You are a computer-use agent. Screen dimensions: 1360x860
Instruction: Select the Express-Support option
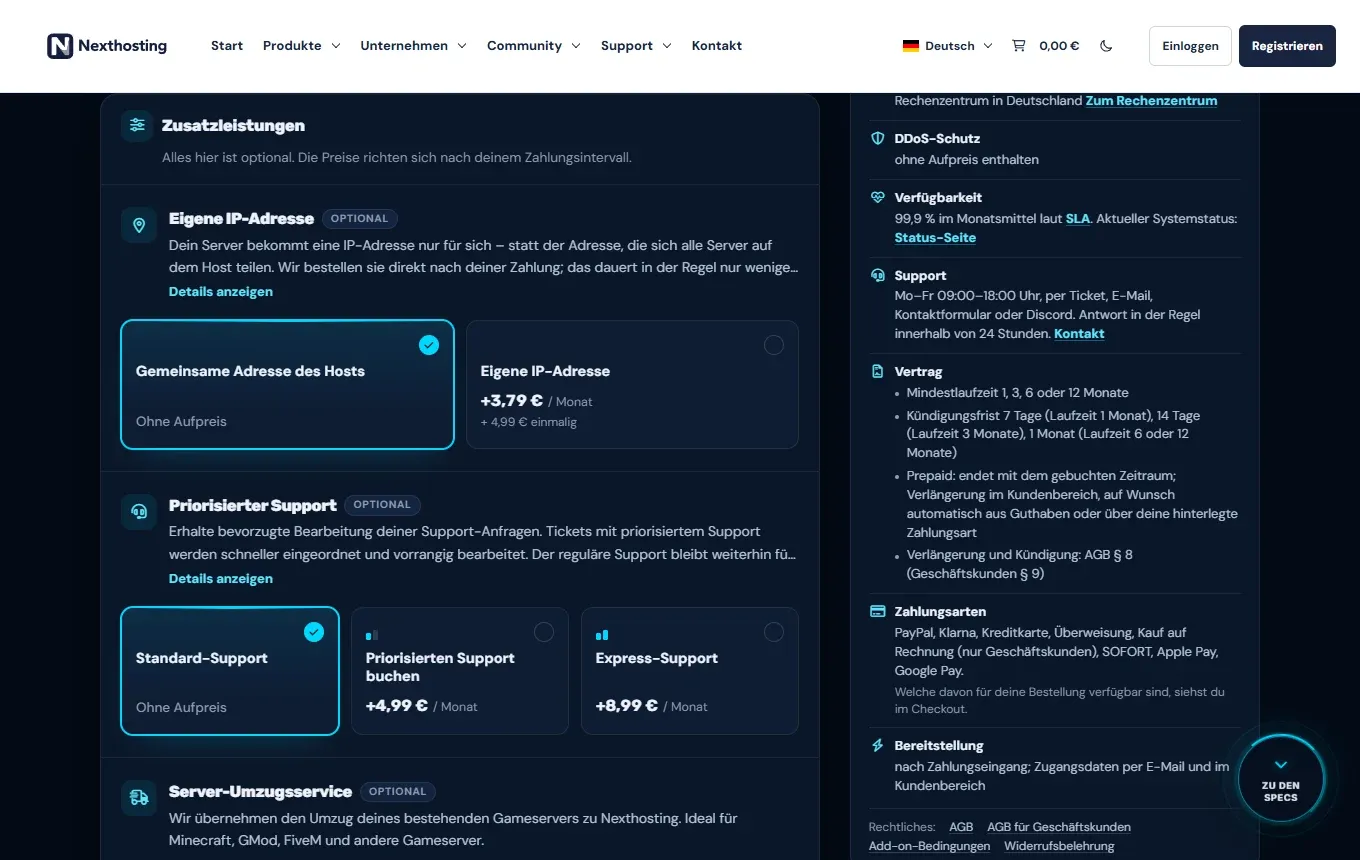pos(690,671)
